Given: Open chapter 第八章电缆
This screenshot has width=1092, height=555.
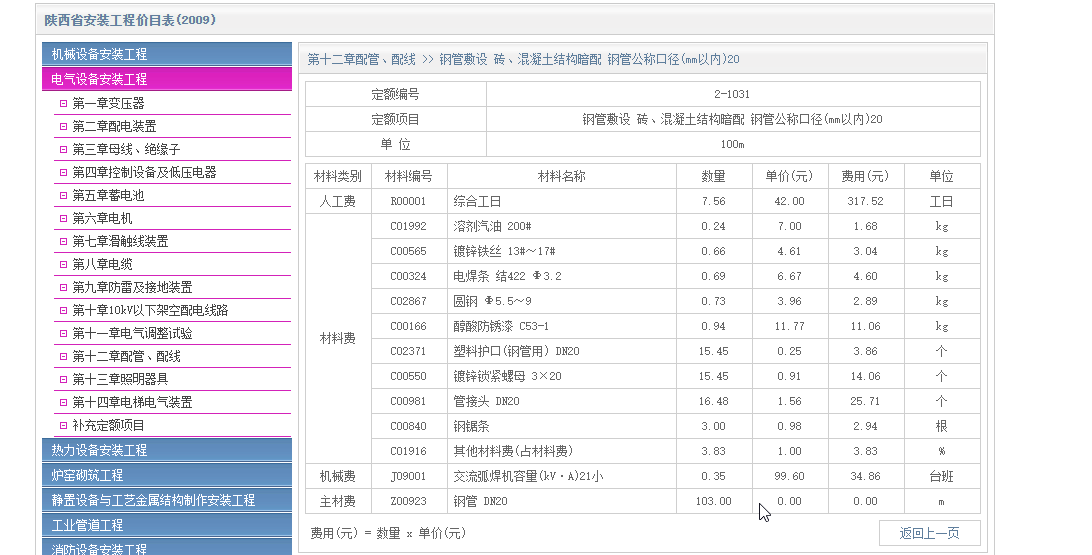Looking at the screenshot, I should pos(102,265).
